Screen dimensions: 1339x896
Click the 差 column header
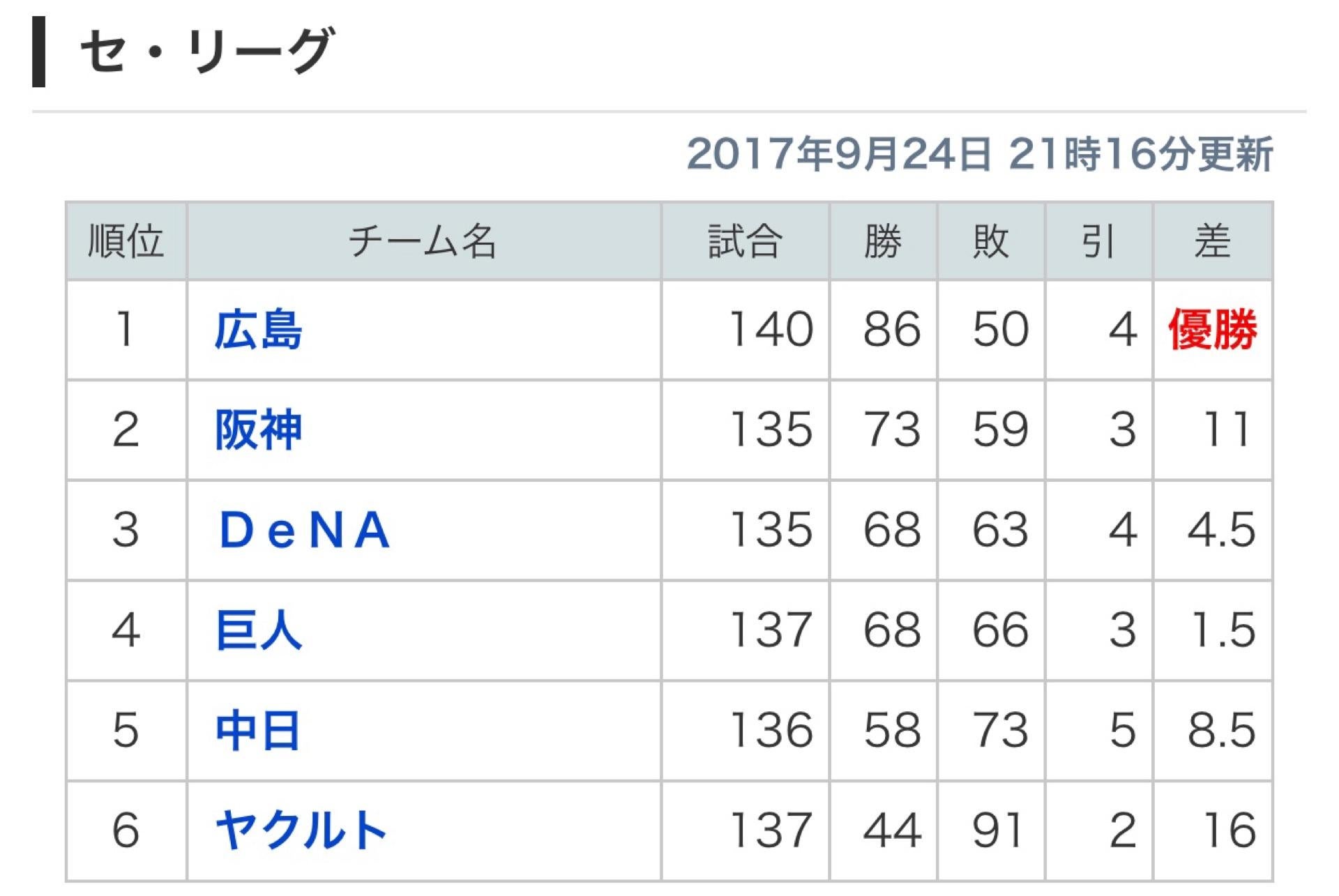tap(1213, 241)
